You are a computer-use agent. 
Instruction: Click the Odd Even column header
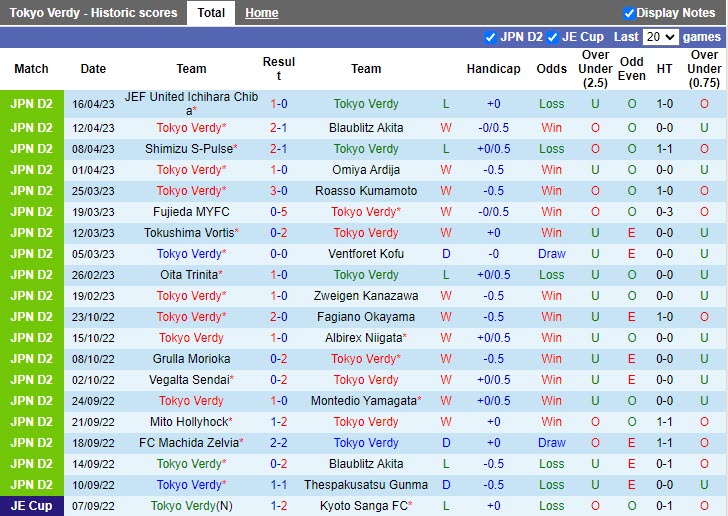tap(631, 69)
